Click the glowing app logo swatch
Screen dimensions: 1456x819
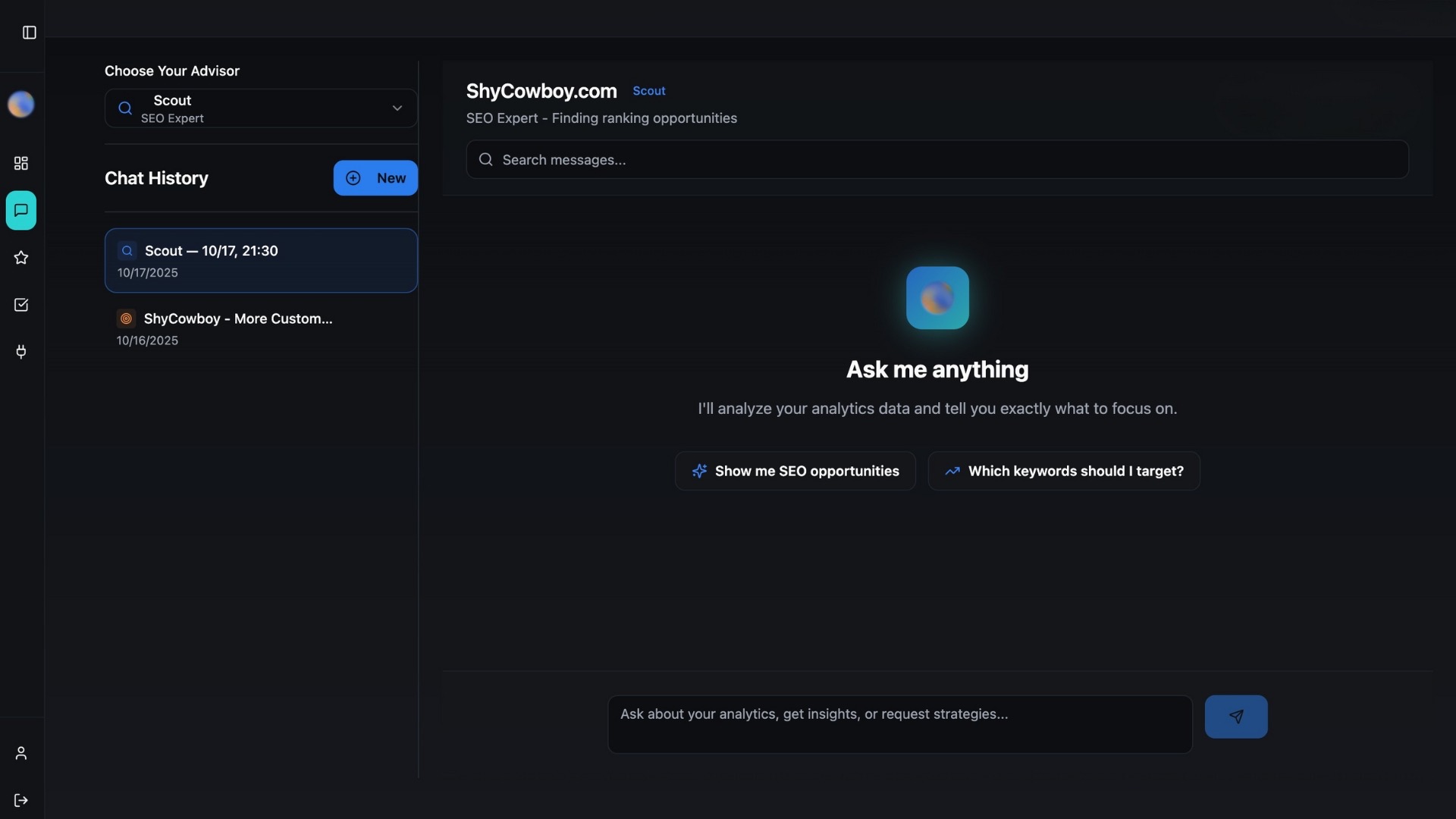pyautogui.click(x=937, y=297)
